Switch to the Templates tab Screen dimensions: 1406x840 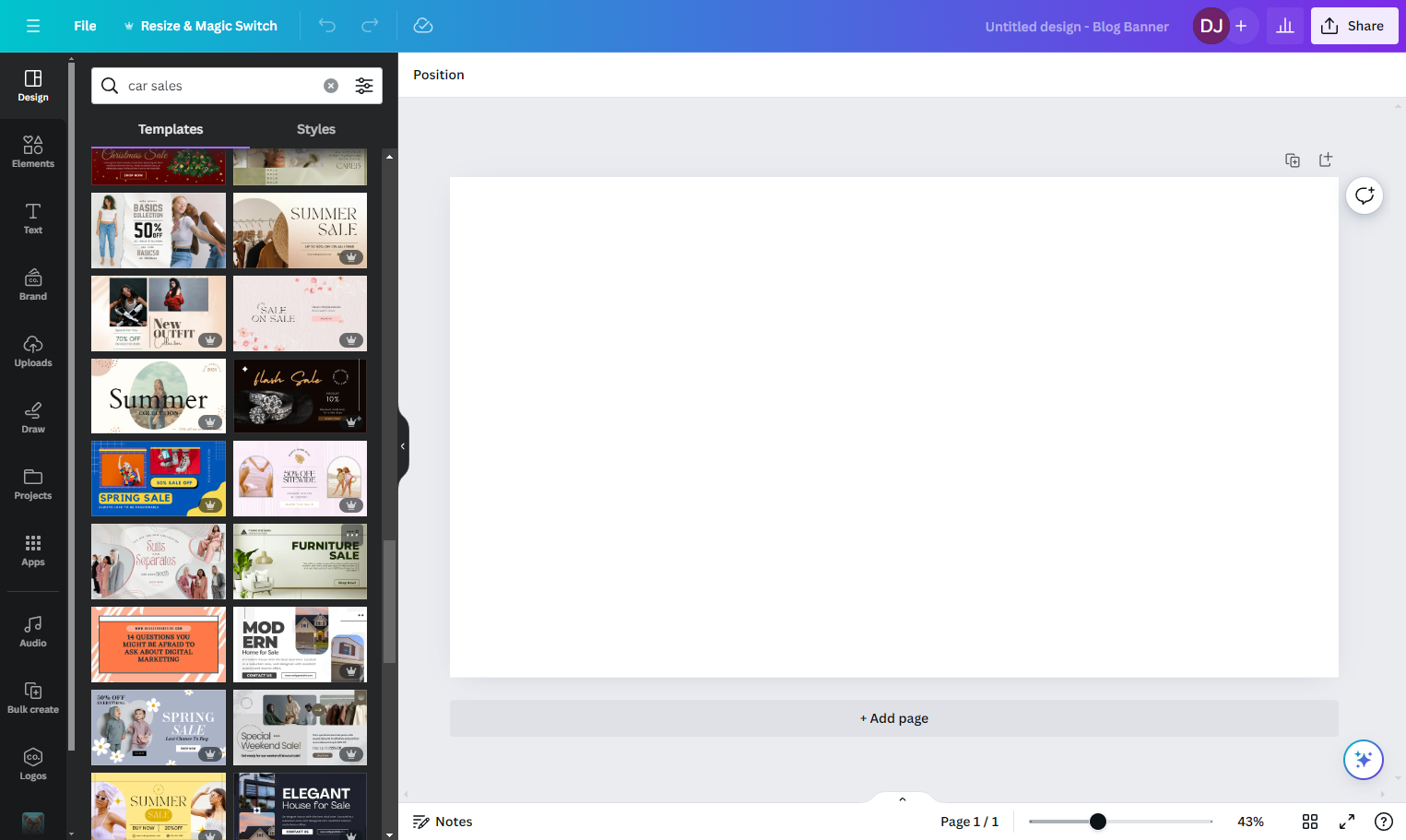[x=171, y=129]
